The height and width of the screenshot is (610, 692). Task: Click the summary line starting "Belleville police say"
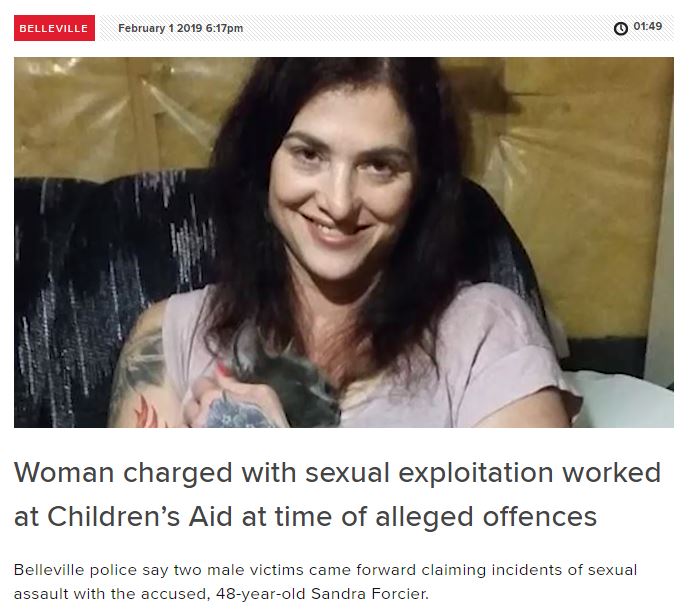[325, 570]
